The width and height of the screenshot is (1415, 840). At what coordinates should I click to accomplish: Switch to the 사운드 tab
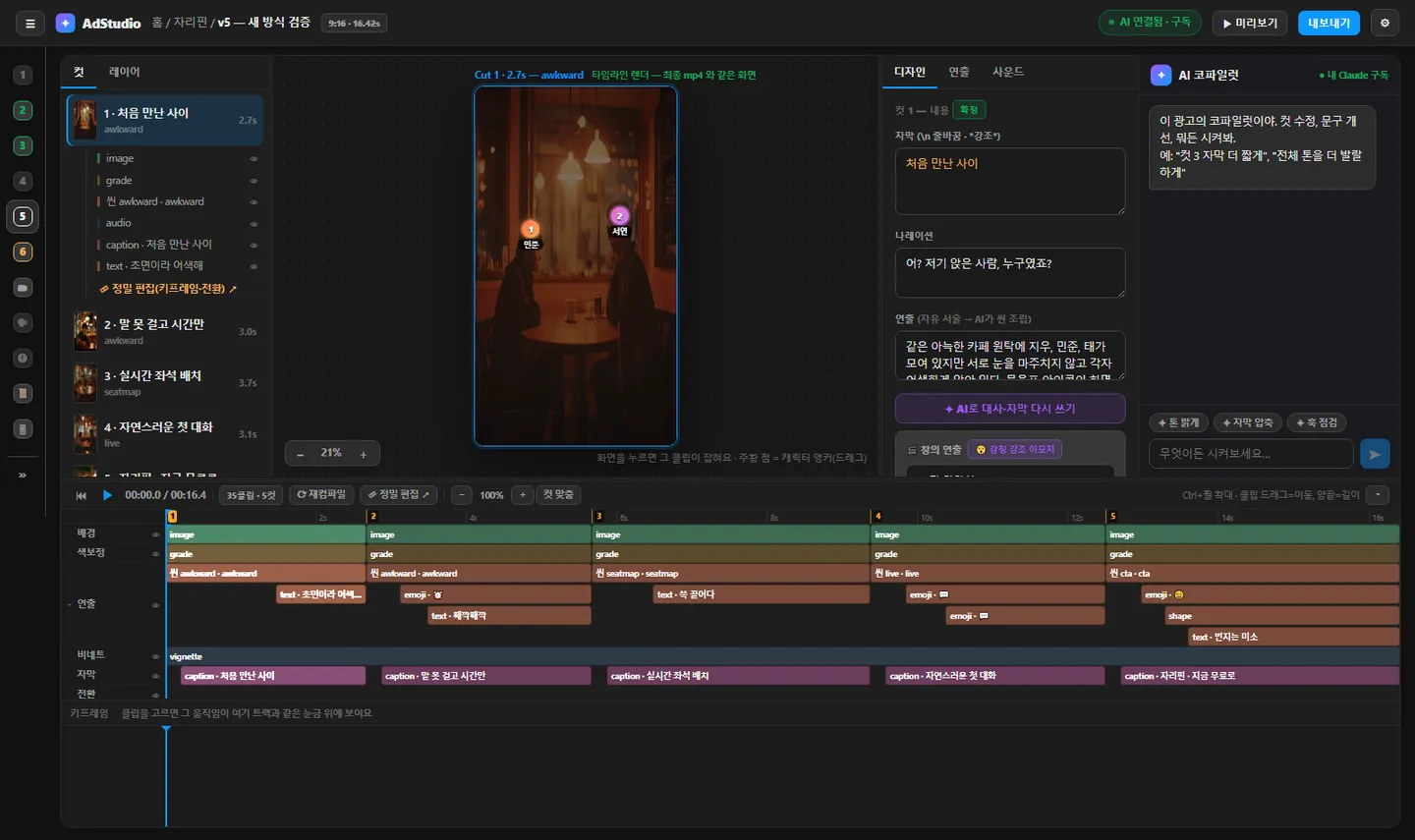(1008, 72)
